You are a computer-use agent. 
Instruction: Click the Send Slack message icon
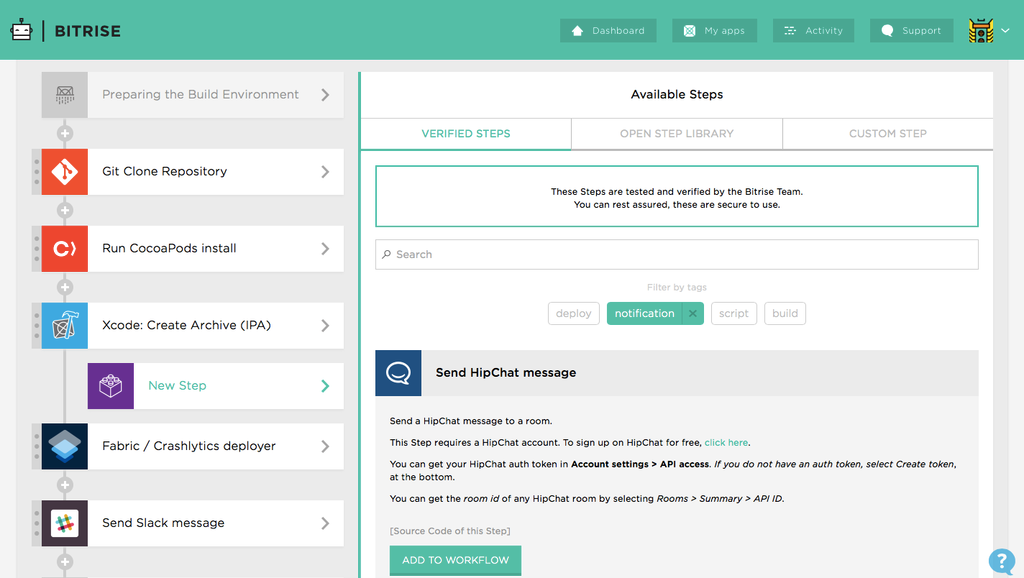(x=65, y=523)
